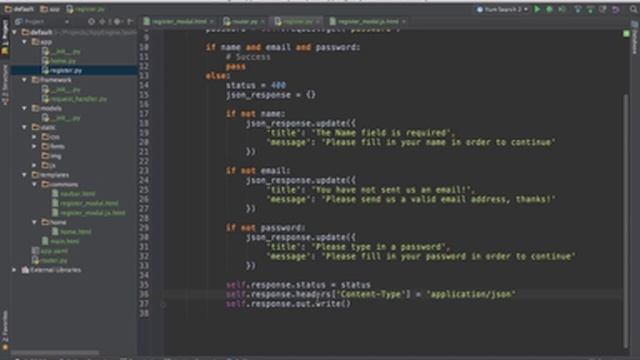Screen dimensions: 640x360
Task: Expand External Libraries node
Action: click(x=15, y=270)
